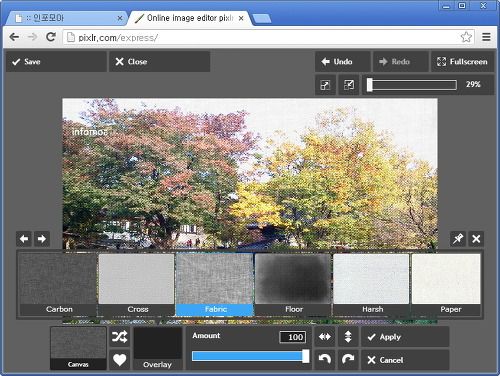Click the fit-to-screen zoom icon
This screenshot has width=500, height=376.
point(325,85)
